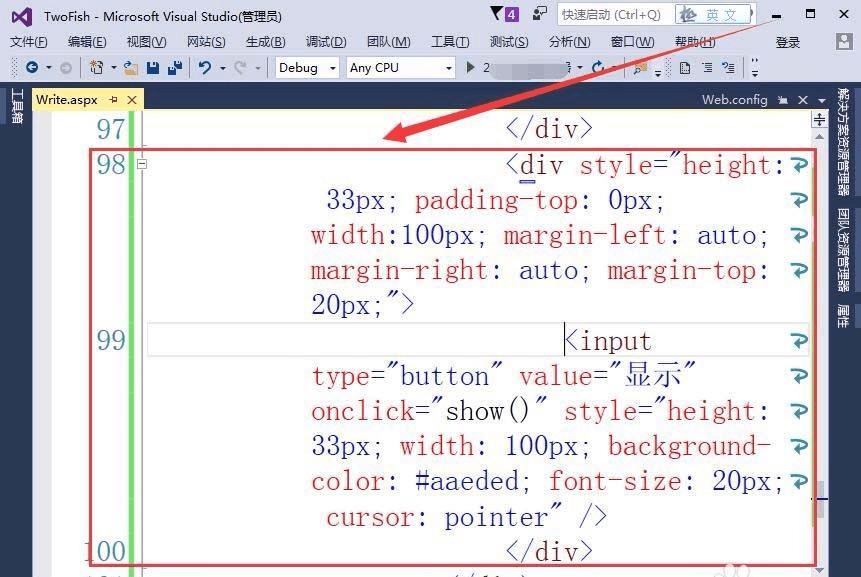The height and width of the screenshot is (577, 861).
Task: Switch to the Write.aspx tab
Action: [66, 100]
